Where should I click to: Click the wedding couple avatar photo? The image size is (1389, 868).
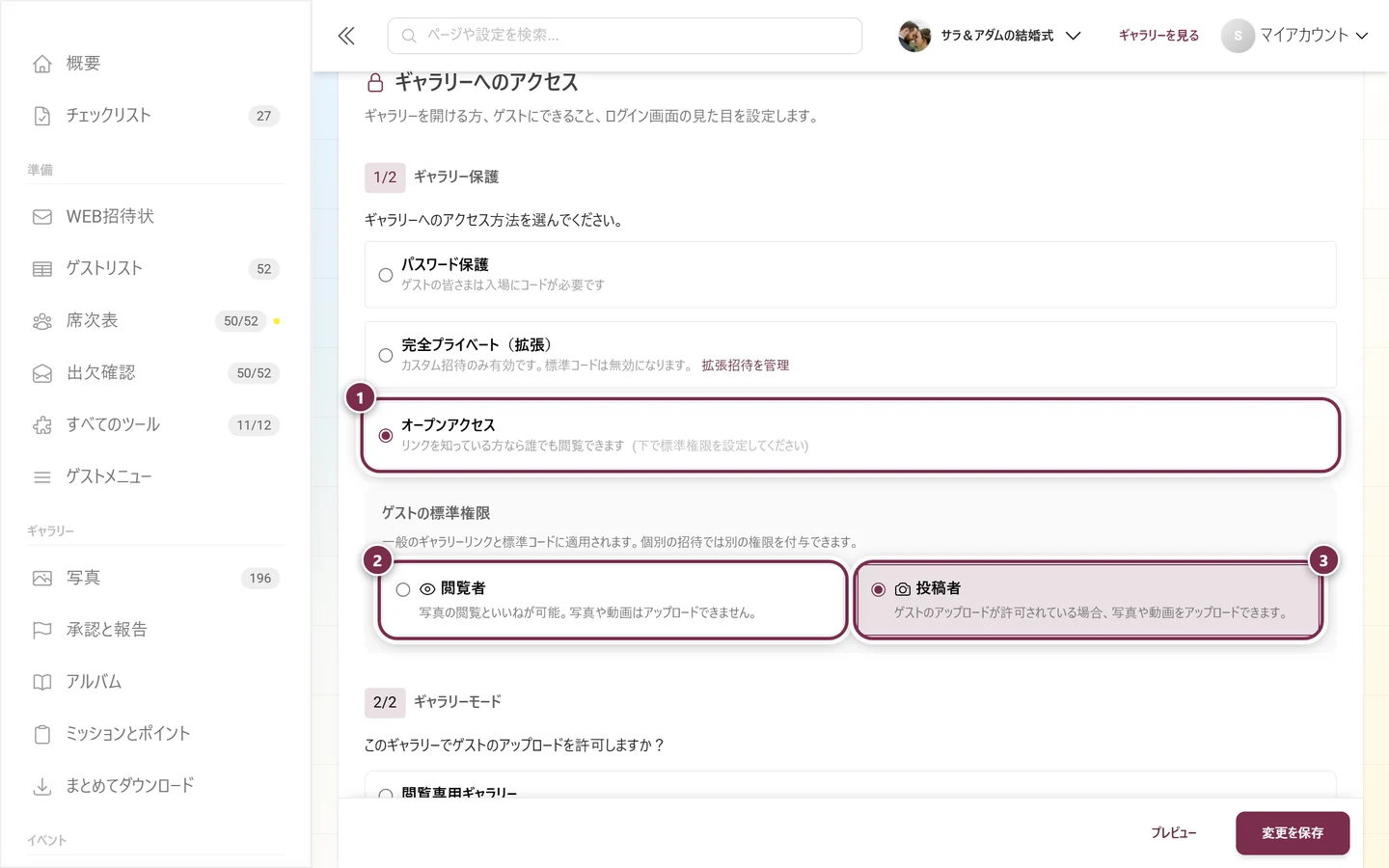(914, 36)
